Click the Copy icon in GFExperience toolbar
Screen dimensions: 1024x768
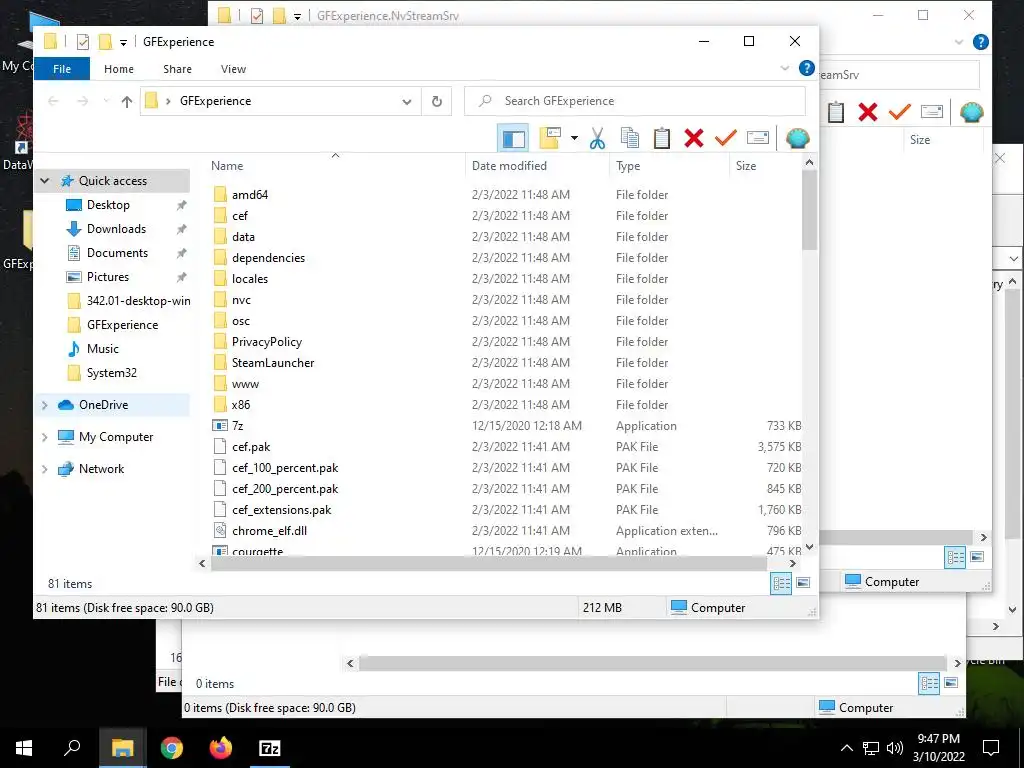(630, 138)
